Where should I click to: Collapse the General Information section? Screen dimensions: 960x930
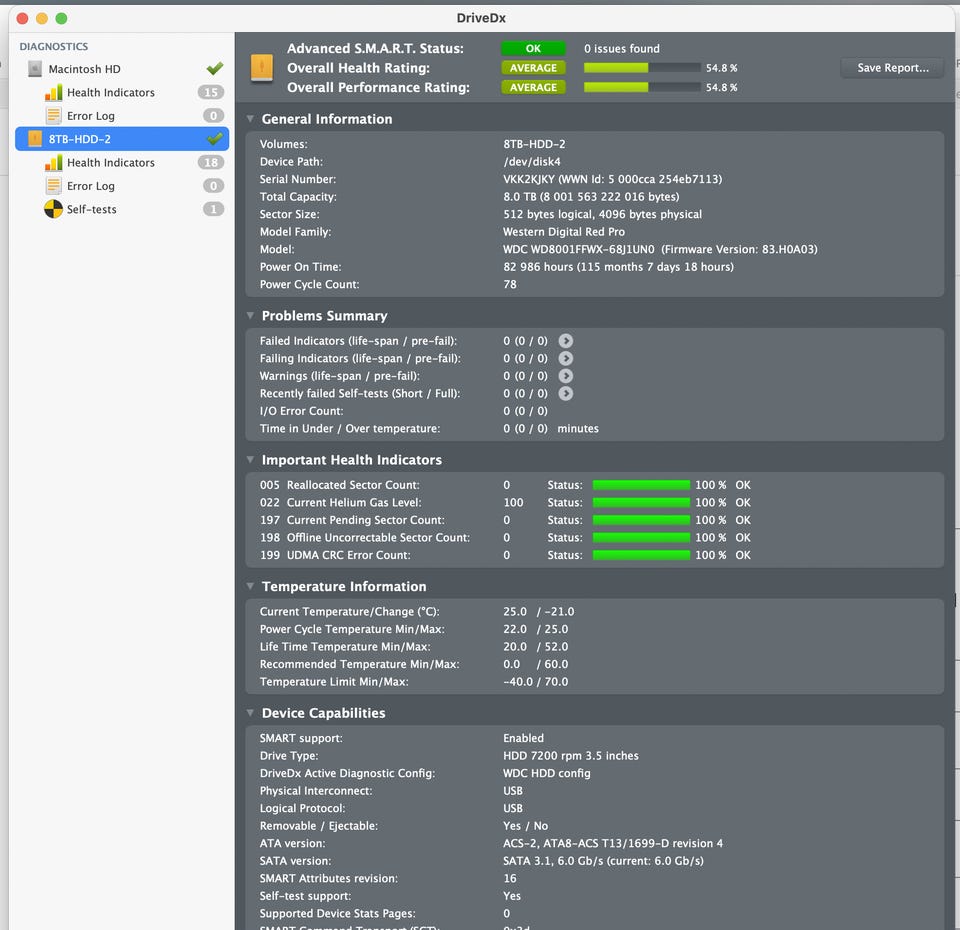(250, 118)
